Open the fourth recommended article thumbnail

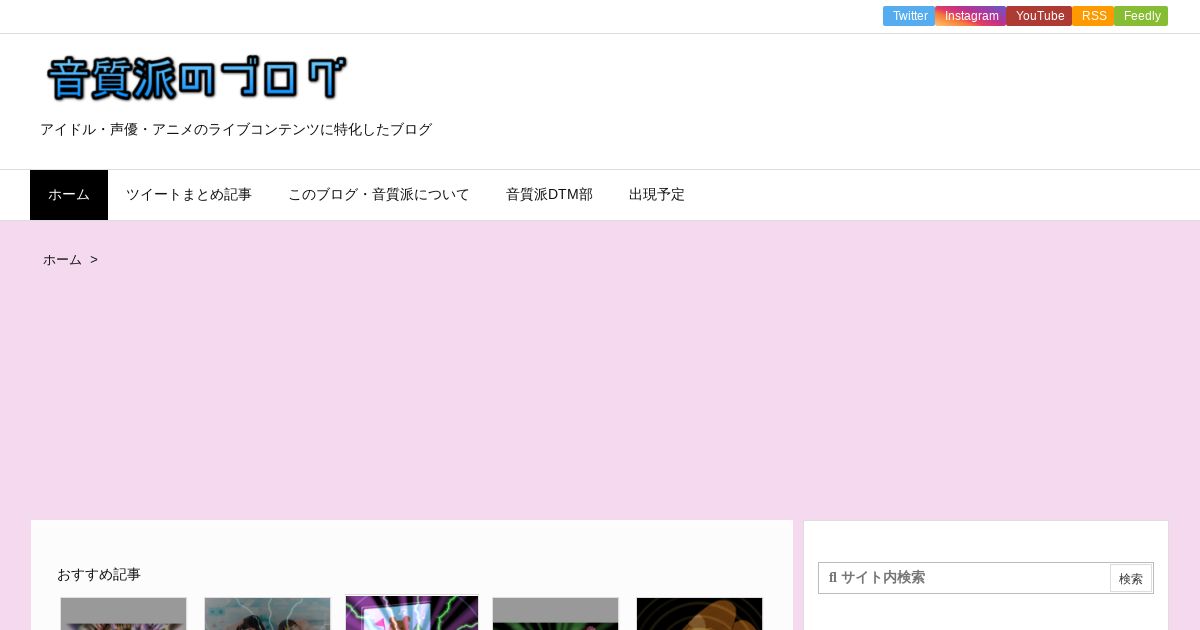click(x=555, y=614)
